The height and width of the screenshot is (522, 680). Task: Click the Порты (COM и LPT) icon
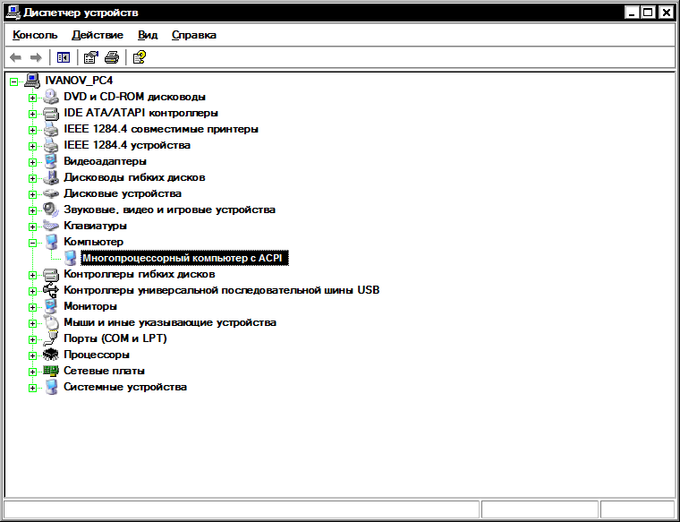click(51, 339)
